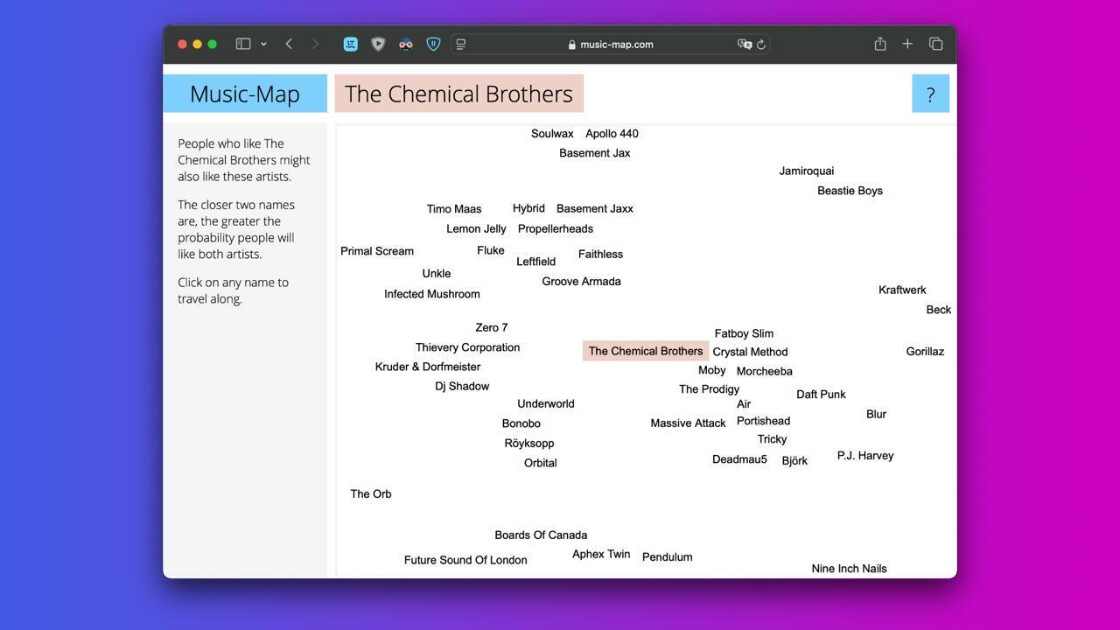Select Propellerheads

556,229
